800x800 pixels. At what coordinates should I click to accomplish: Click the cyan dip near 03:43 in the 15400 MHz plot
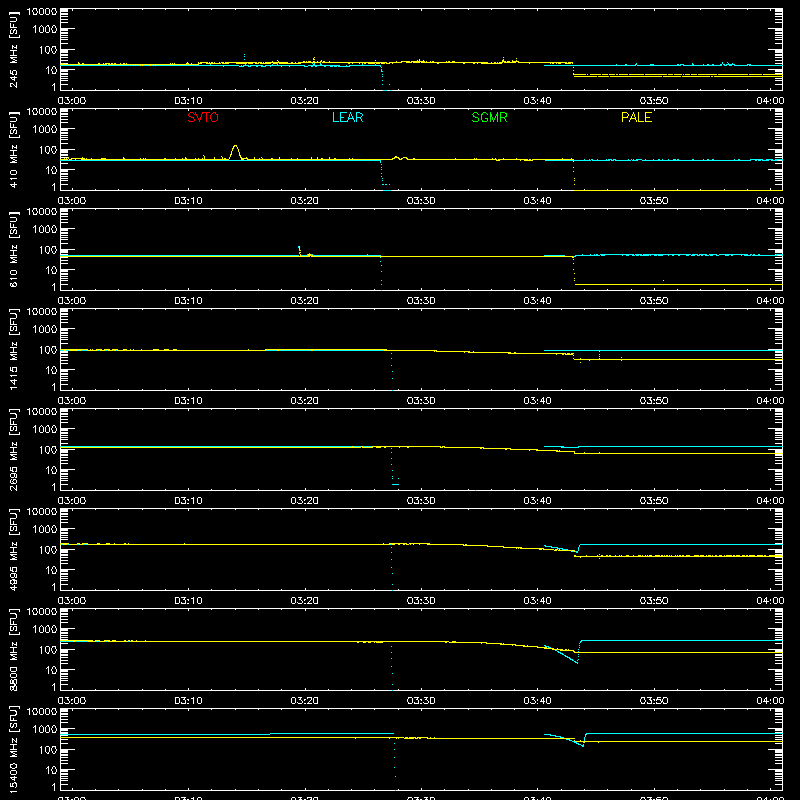click(x=566, y=739)
